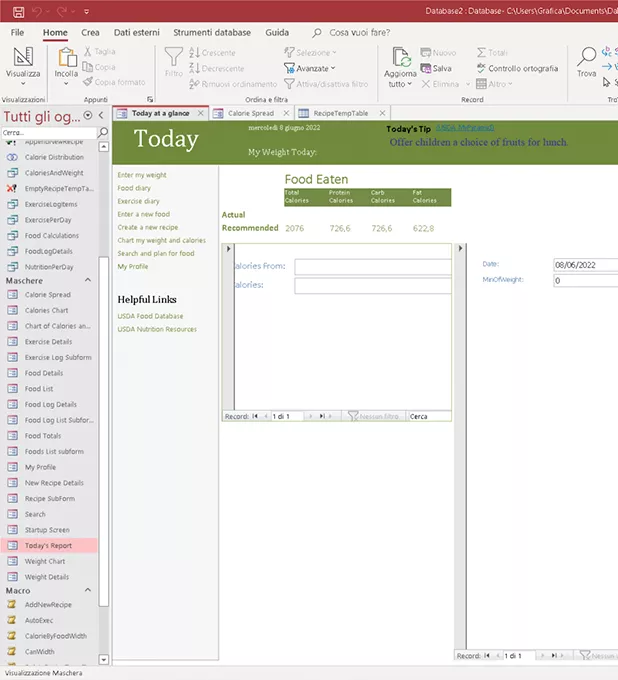Collapse the navigation pane shutter
The width and height of the screenshot is (618, 680).
(x=101, y=115)
